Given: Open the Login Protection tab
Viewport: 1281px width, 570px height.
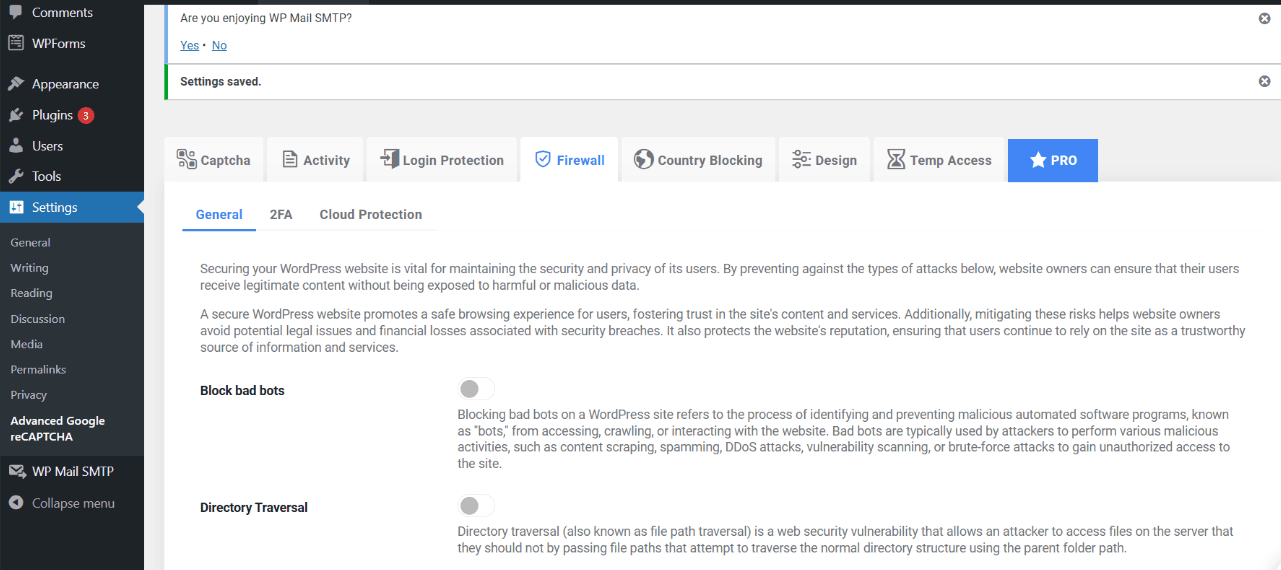Looking at the screenshot, I should click(442, 160).
